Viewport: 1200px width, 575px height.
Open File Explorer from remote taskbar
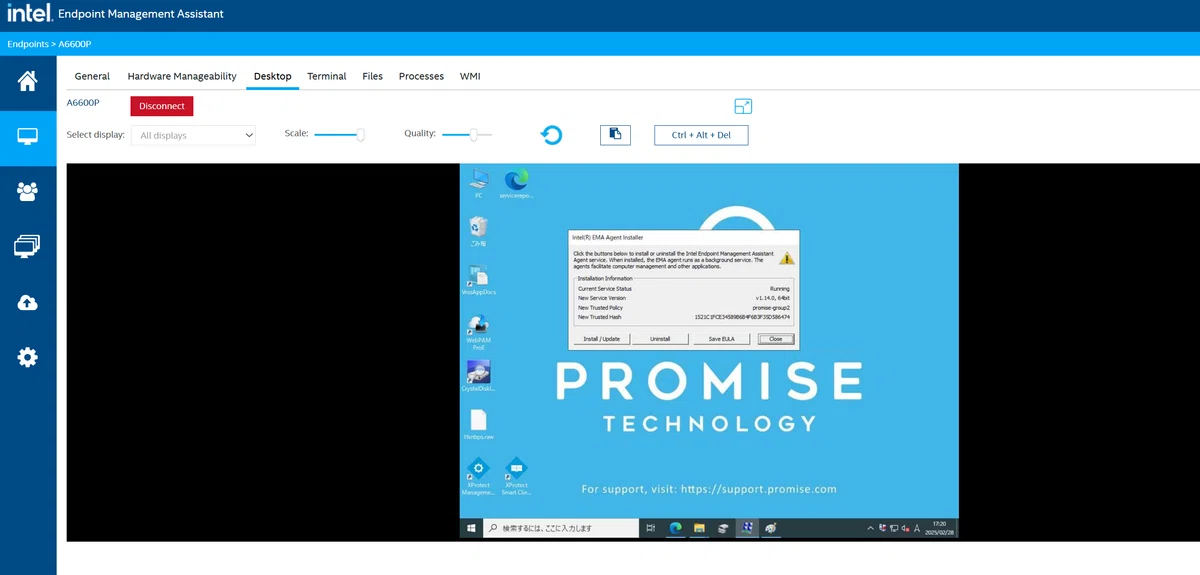tap(700, 528)
